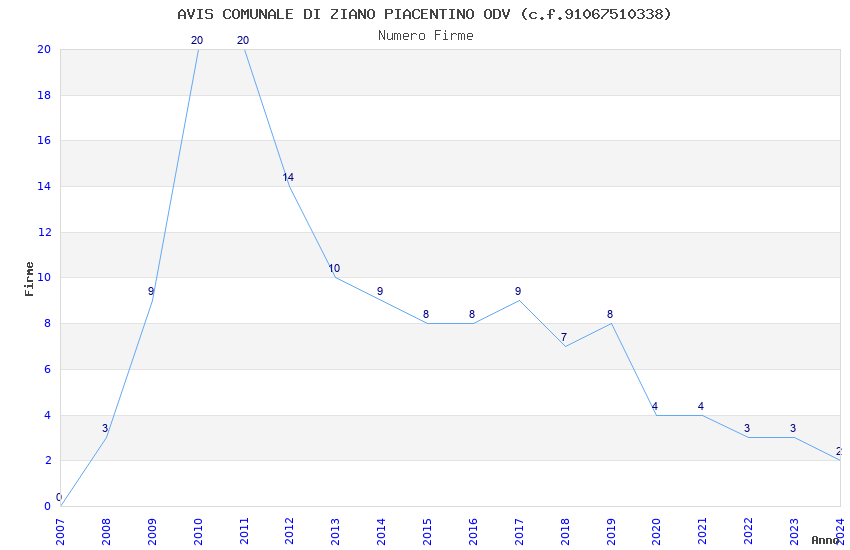Viewport: 850px width, 550px height.
Task: Click the x-axis year label 2020
Action: pyautogui.click(x=656, y=532)
